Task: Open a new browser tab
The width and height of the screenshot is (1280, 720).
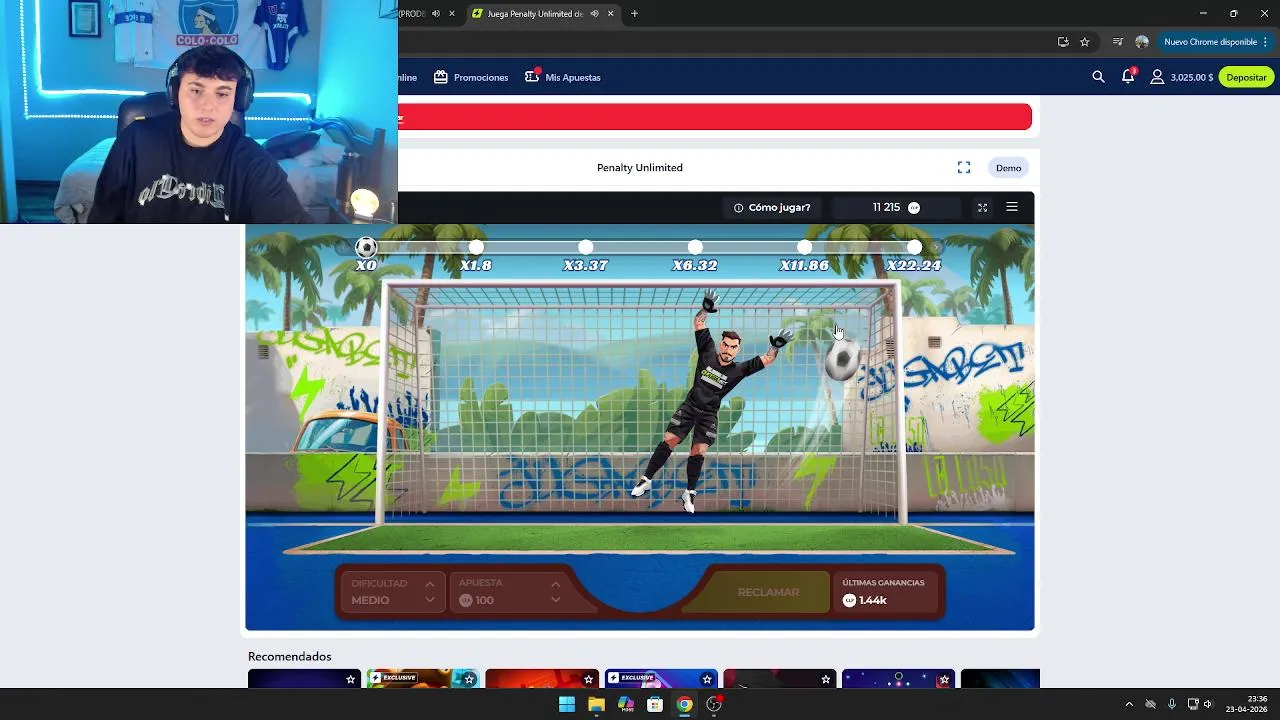Action: coord(634,13)
